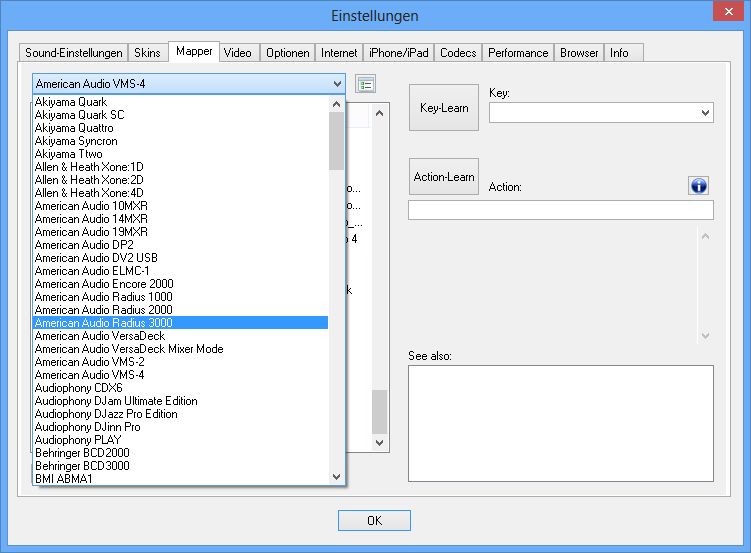Click the mapping list scrollbar thumb
751x553 pixels.
click(x=379, y=412)
